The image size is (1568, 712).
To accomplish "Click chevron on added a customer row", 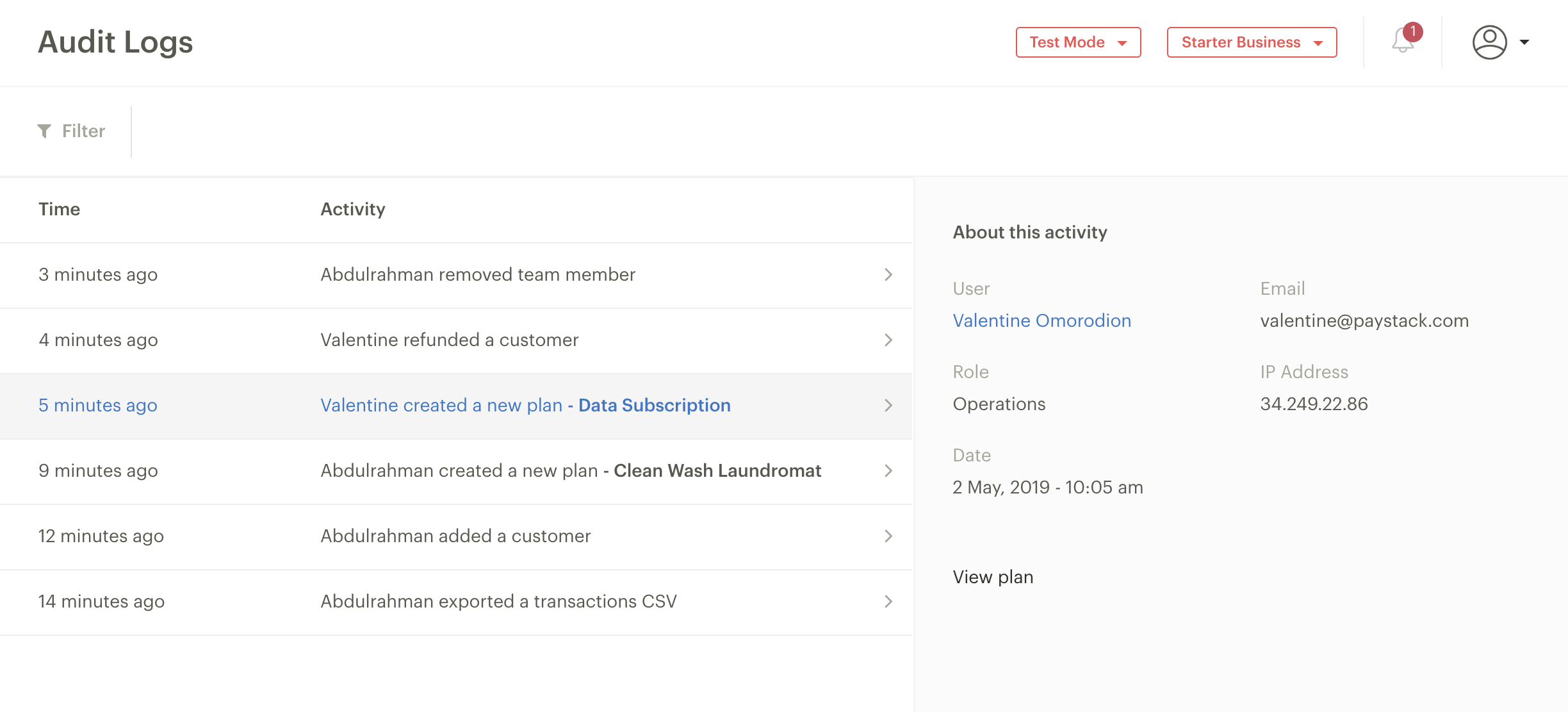I will (x=888, y=536).
